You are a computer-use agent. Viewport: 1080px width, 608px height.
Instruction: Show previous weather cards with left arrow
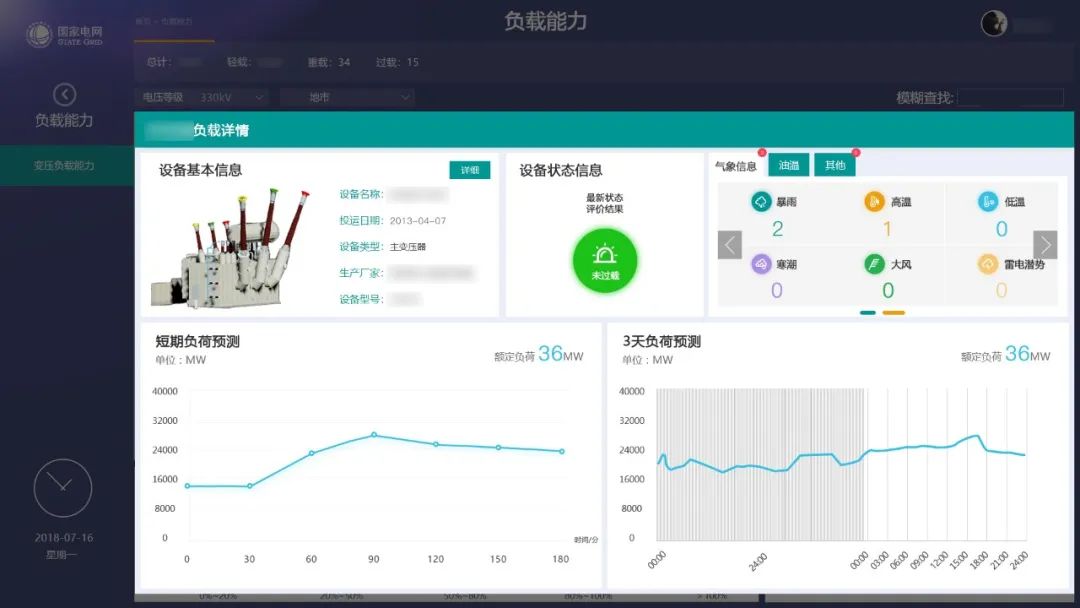(729, 244)
